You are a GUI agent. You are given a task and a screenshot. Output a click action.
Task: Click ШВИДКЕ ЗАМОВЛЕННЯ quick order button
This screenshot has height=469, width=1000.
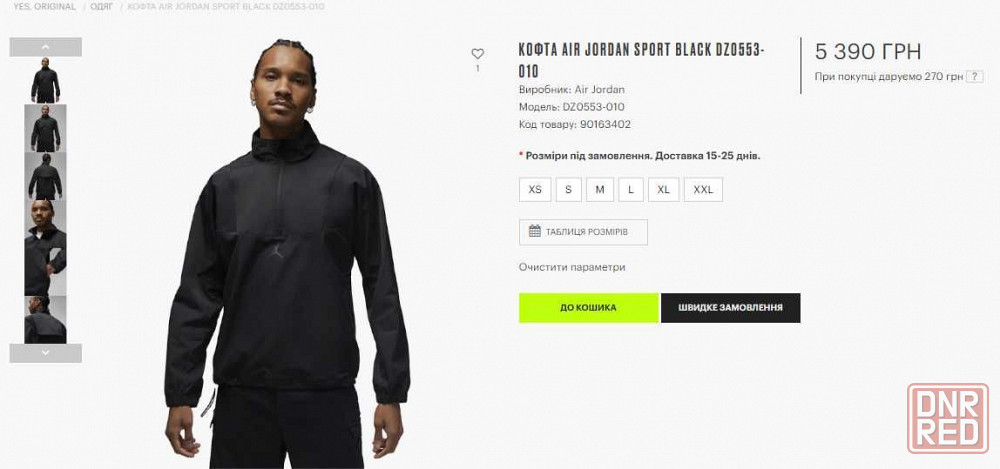(730, 308)
